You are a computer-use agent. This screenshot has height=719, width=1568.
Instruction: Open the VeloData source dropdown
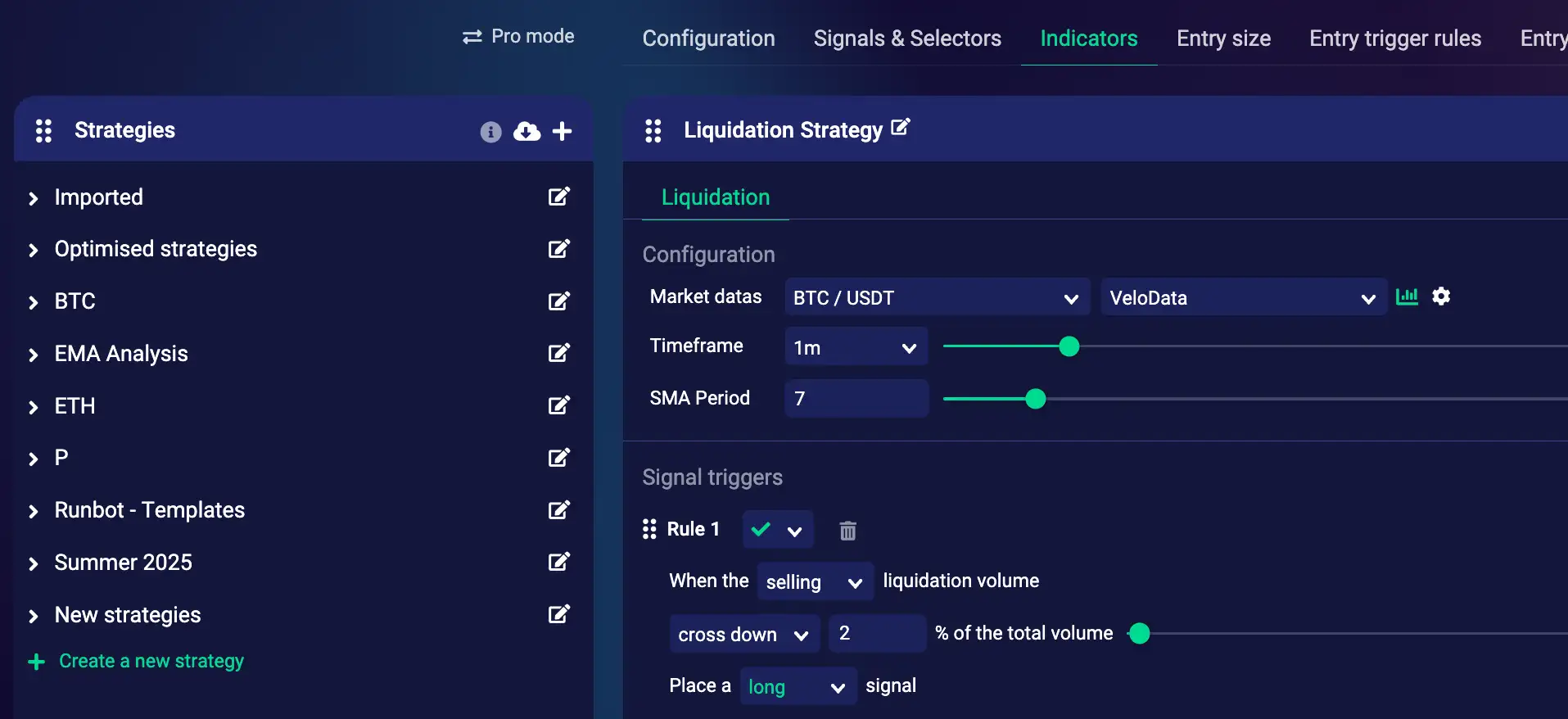pos(1242,298)
